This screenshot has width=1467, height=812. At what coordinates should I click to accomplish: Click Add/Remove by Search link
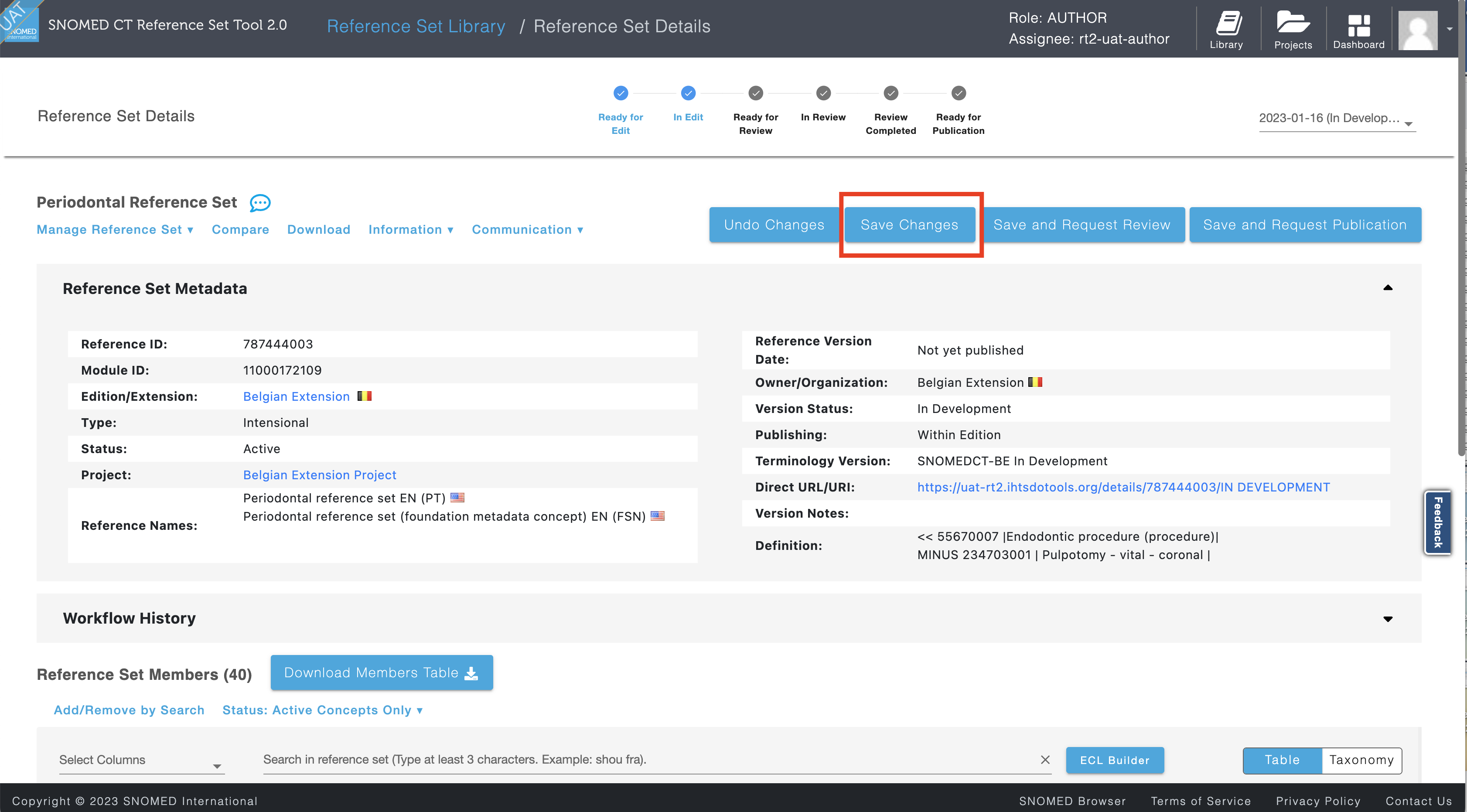click(x=129, y=711)
